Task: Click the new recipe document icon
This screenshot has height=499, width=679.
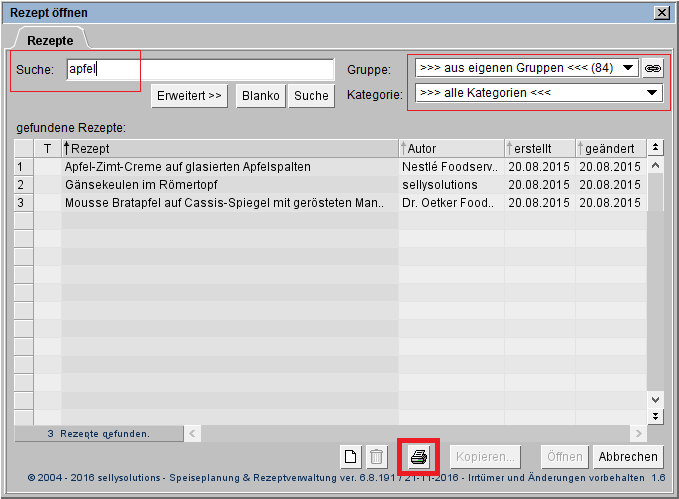Action: click(351, 457)
